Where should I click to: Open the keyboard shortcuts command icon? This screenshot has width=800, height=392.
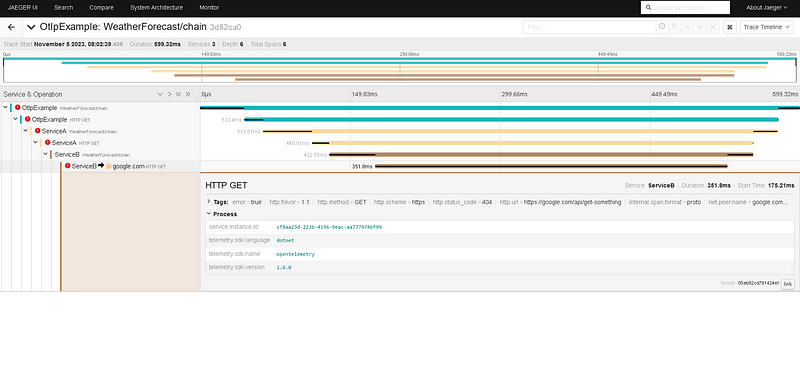(730, 27)
